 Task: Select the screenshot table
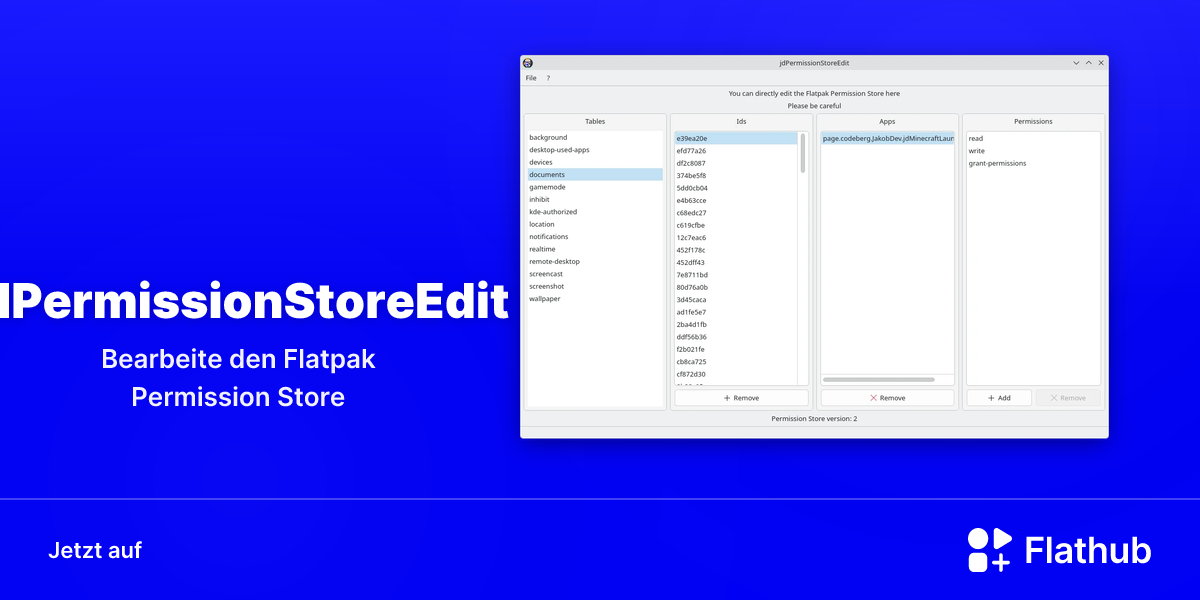(595, 286)
